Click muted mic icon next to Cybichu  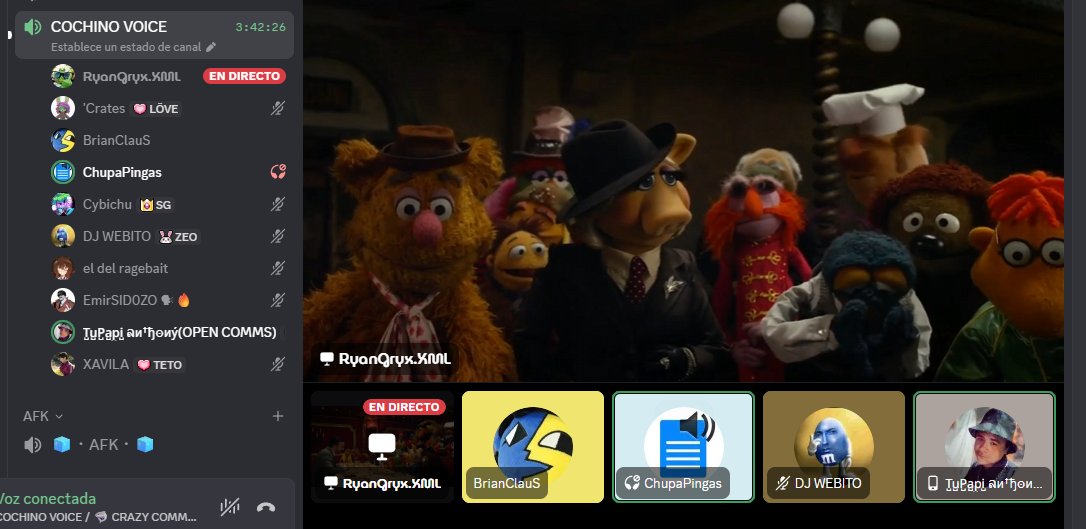[x=278, y=204]
